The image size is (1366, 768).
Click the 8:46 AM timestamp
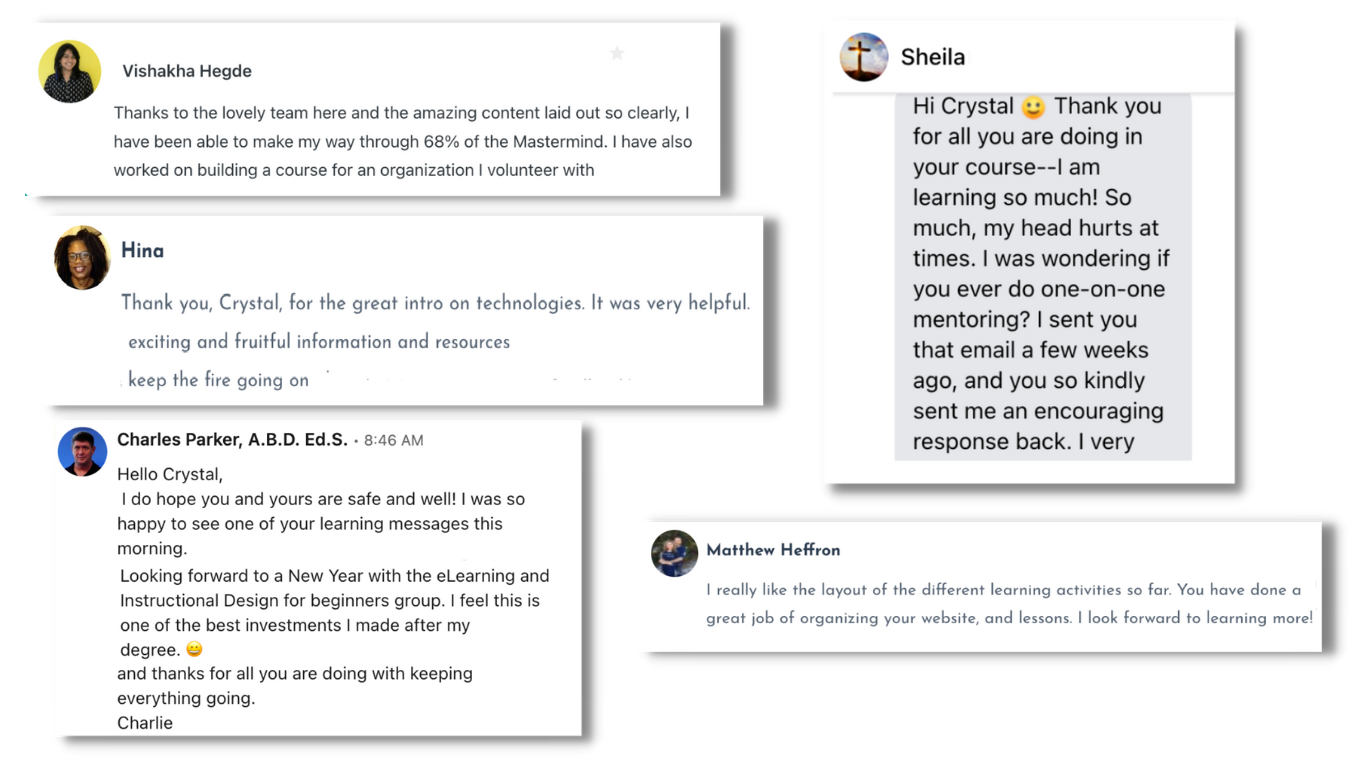pyautogui.click(x=394, y=440)
